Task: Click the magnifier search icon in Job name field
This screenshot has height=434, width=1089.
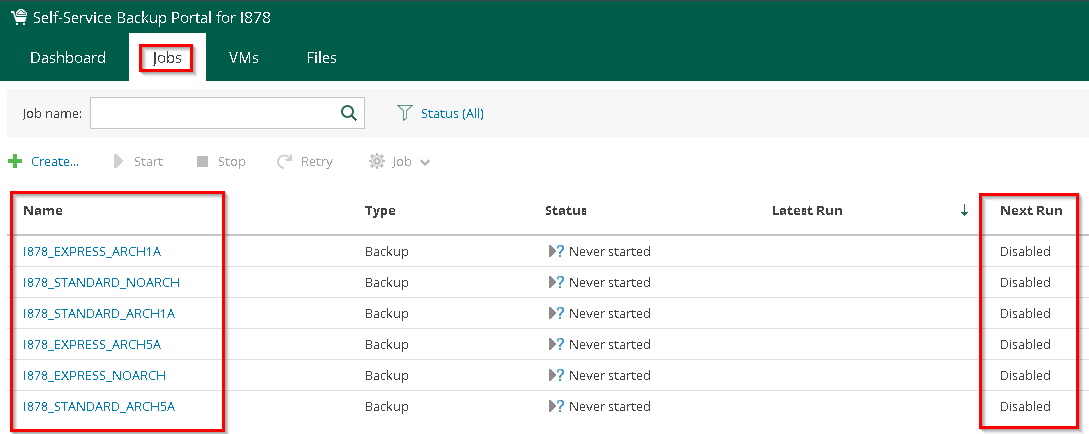Action: point(349,113)
